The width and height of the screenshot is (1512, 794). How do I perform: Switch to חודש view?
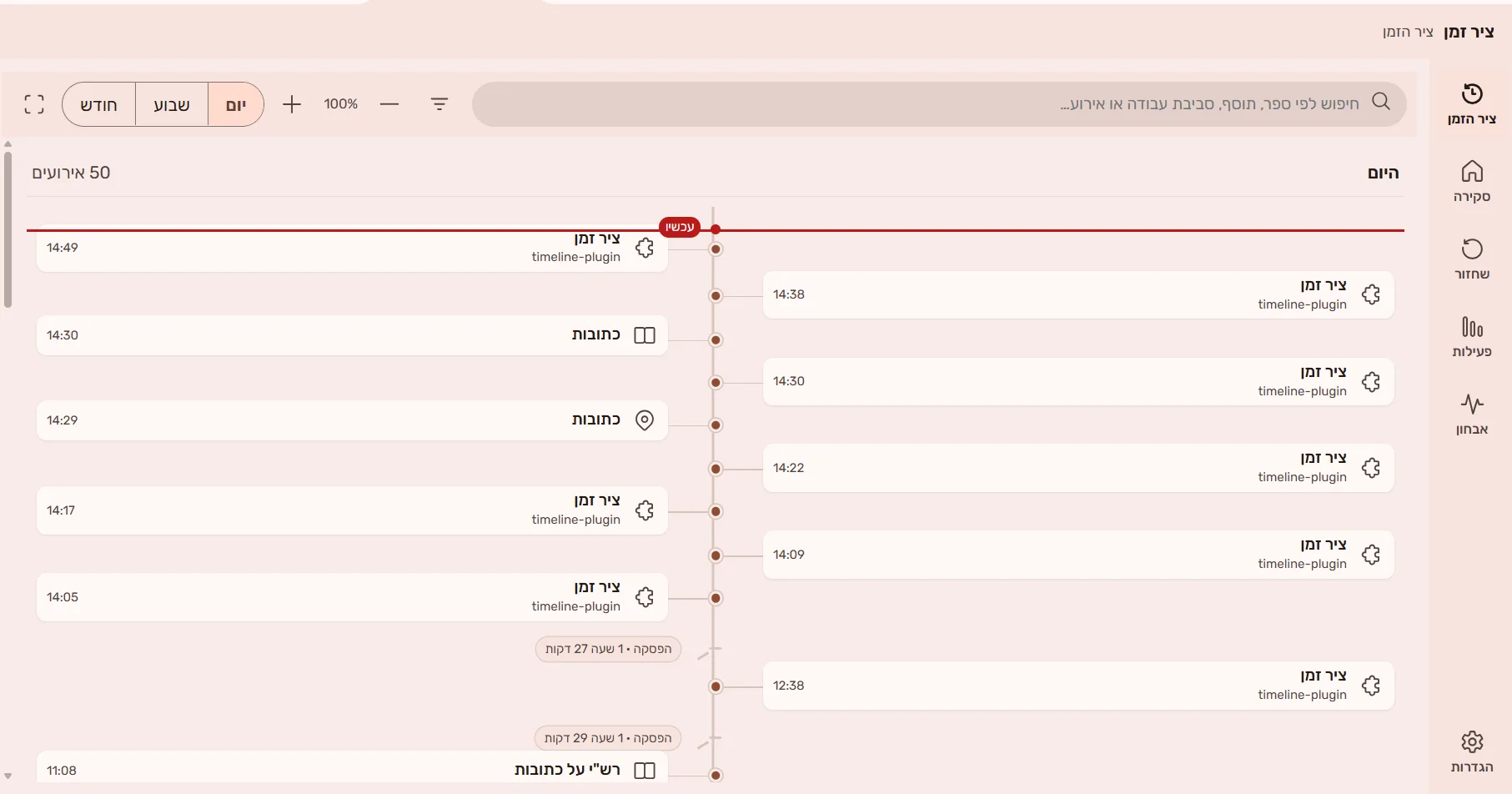pos(99,104)
